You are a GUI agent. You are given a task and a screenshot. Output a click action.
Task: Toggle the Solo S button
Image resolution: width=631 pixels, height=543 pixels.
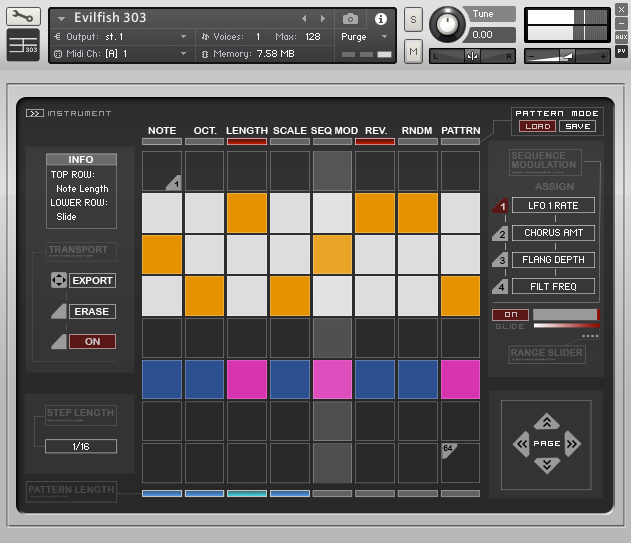tap(413, 20)
